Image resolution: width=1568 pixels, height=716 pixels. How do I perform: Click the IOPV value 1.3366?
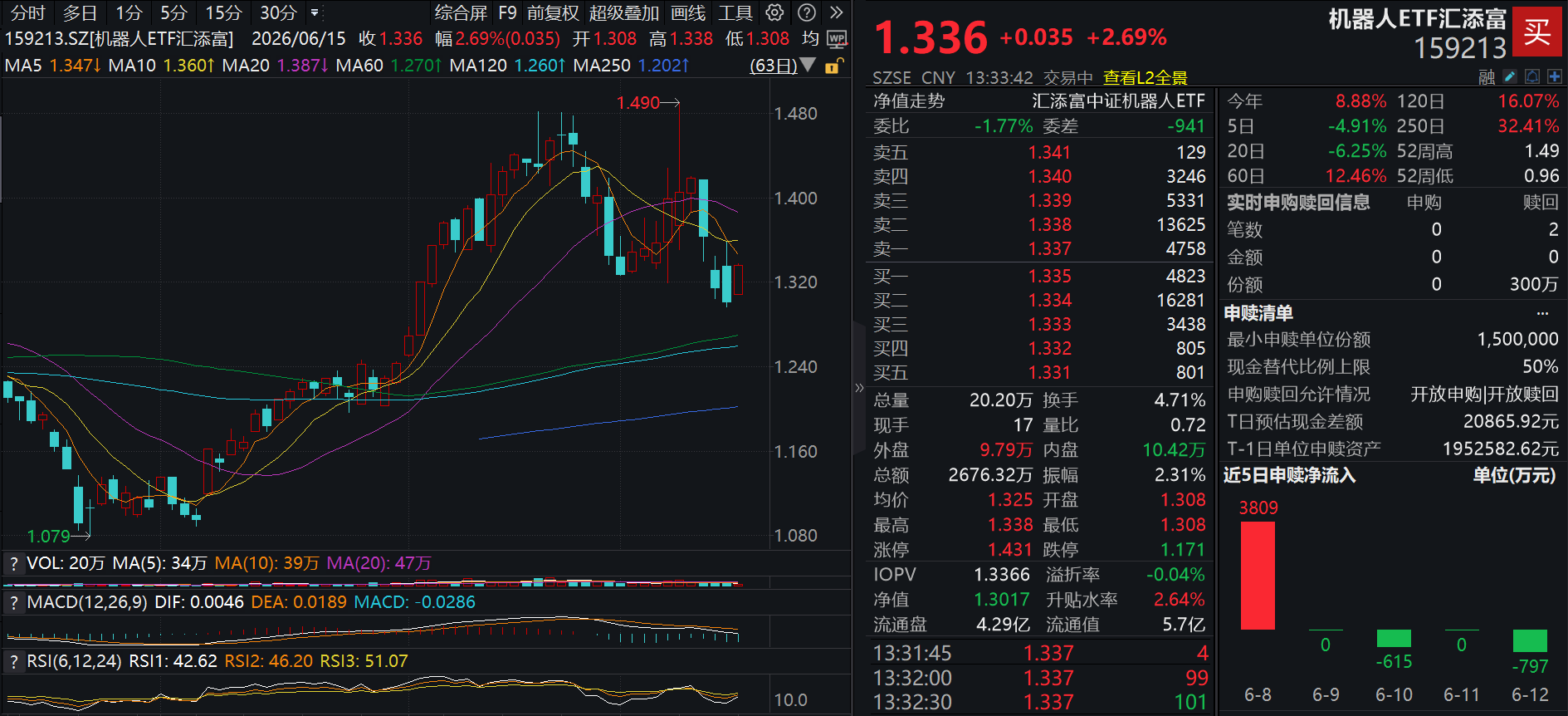pyautogui.click(x=1002, y=575)
